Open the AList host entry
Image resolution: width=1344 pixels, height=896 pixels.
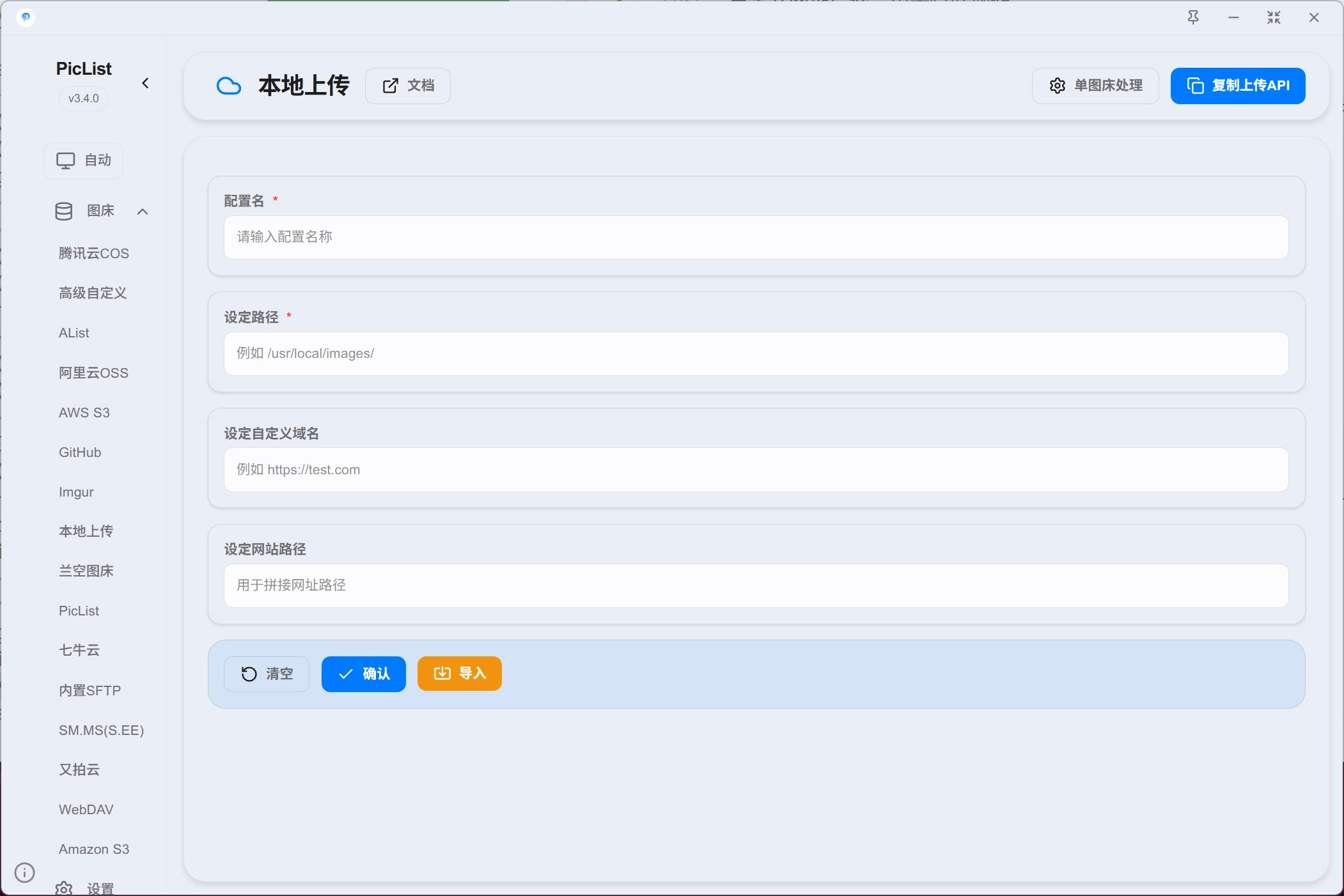(x=74, y=333)
